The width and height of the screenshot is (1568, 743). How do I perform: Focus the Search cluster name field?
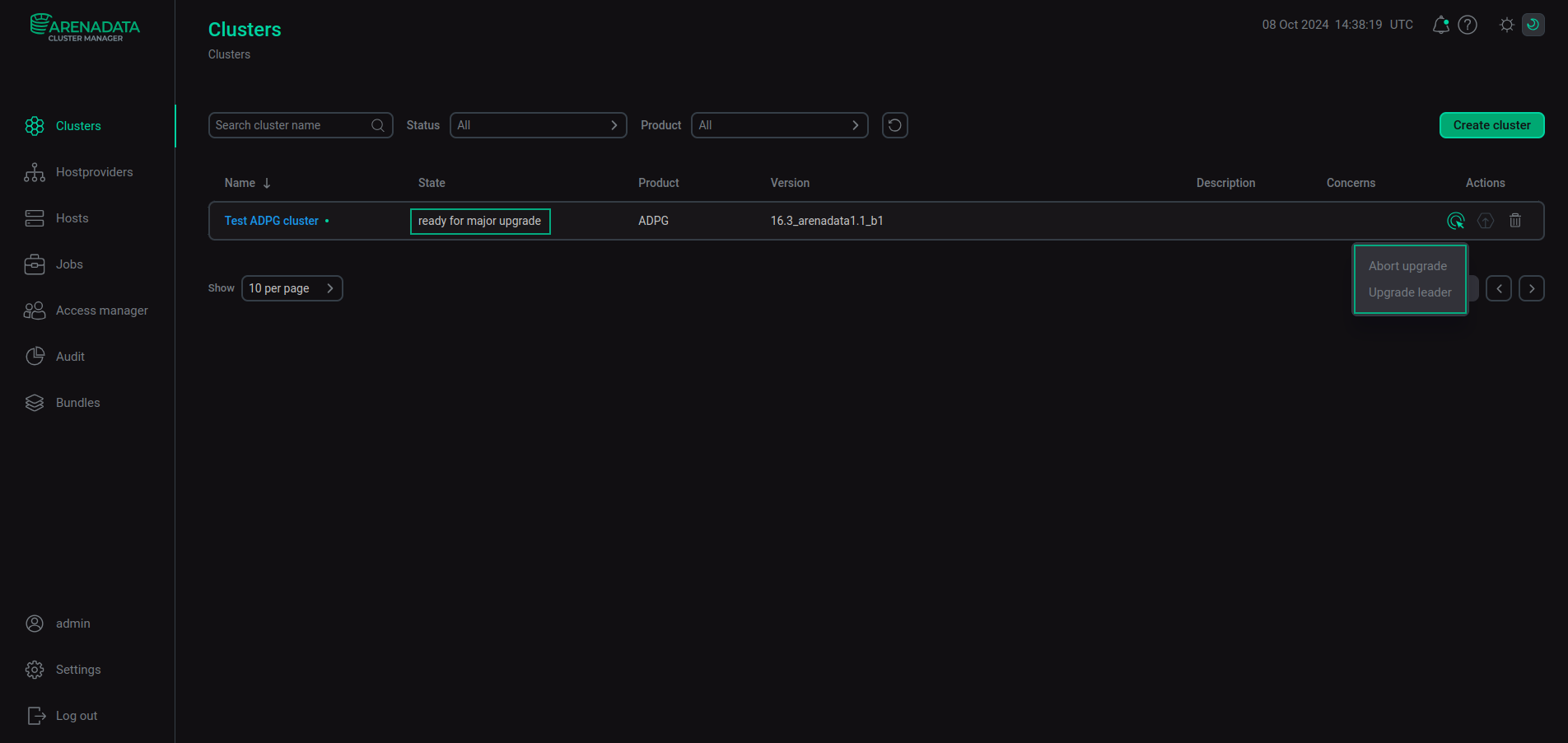click(x=290, y=125)
